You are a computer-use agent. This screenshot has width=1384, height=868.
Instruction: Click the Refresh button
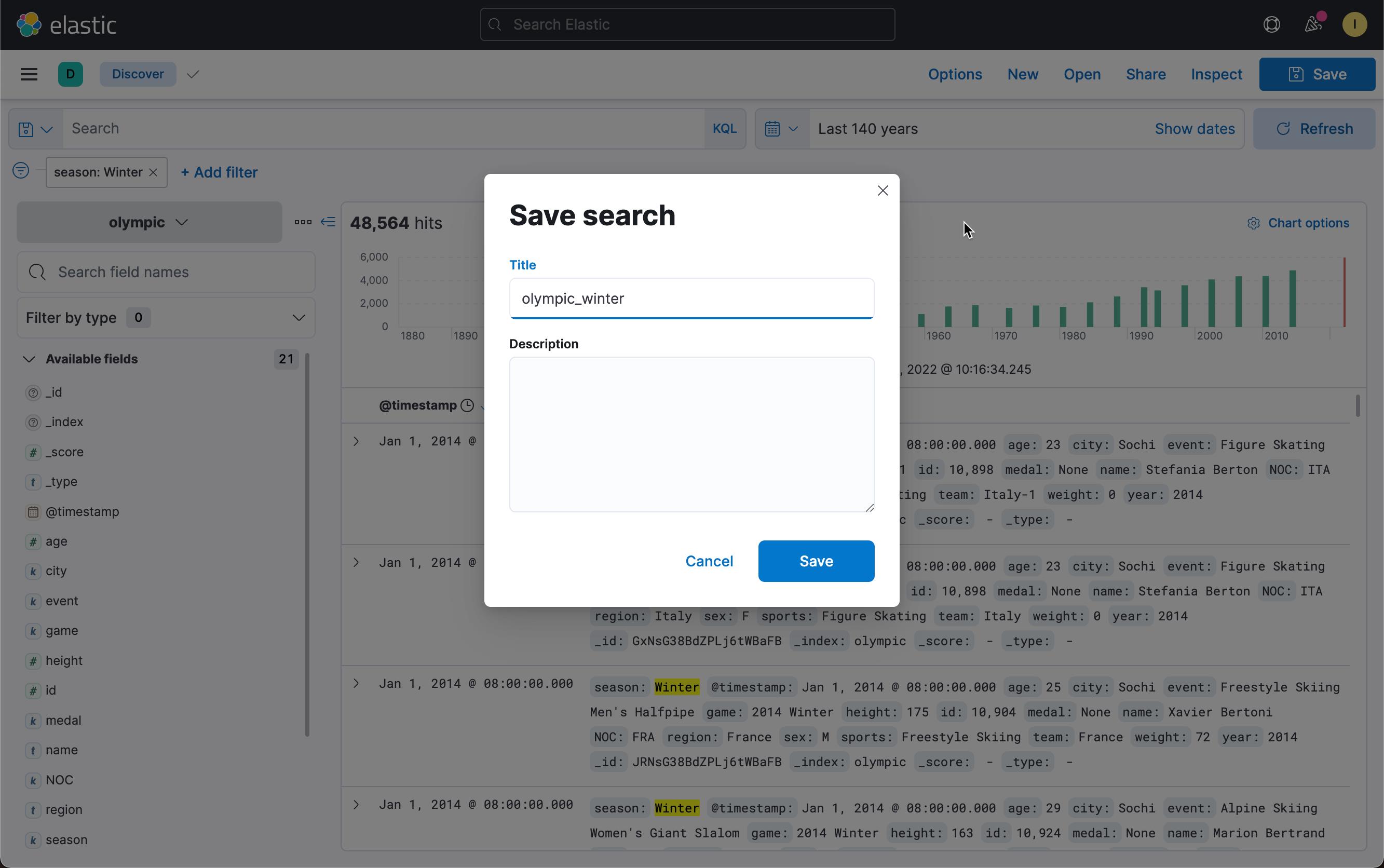[x=1314, y=129]
